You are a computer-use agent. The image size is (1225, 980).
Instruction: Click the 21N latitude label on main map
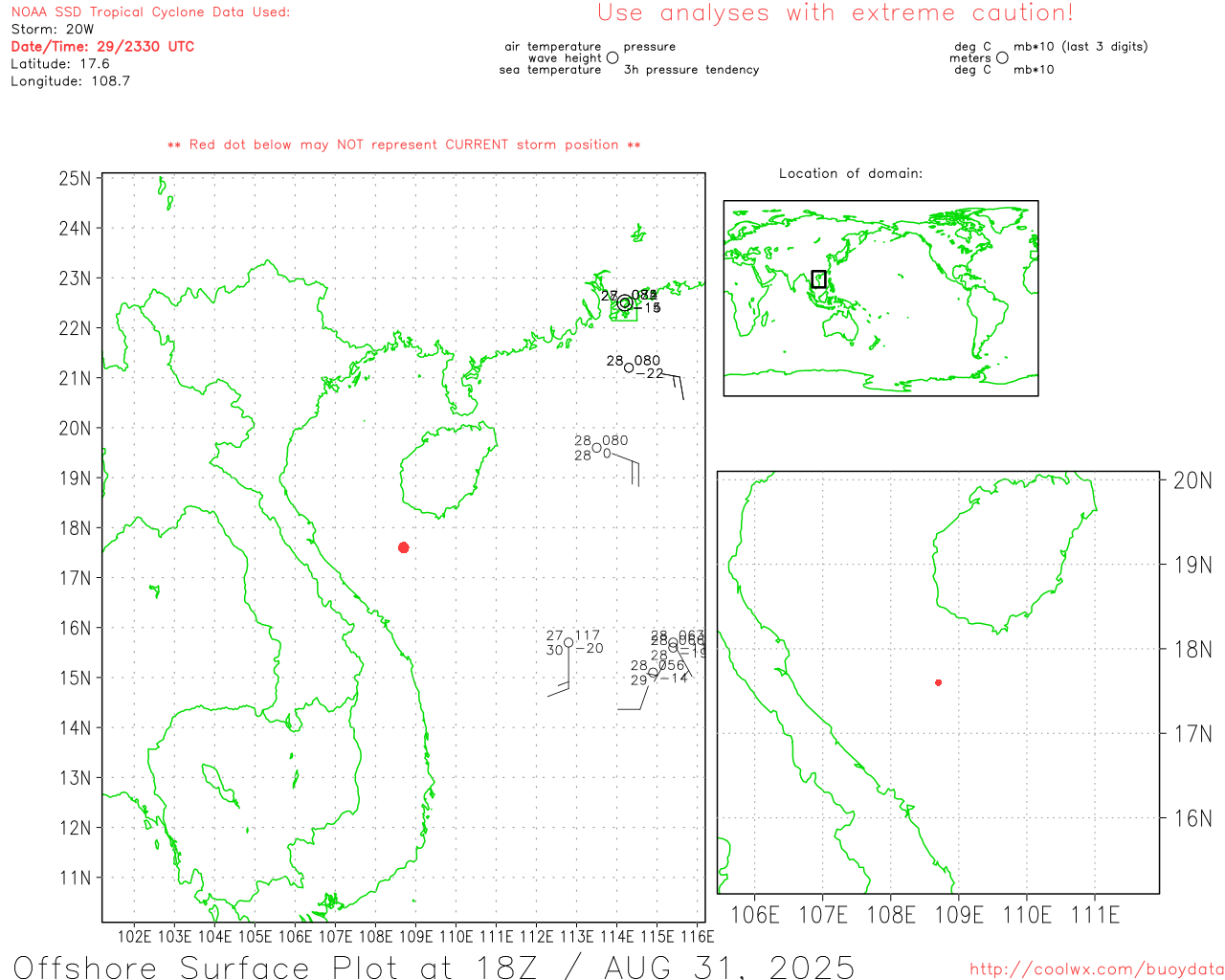75,378
